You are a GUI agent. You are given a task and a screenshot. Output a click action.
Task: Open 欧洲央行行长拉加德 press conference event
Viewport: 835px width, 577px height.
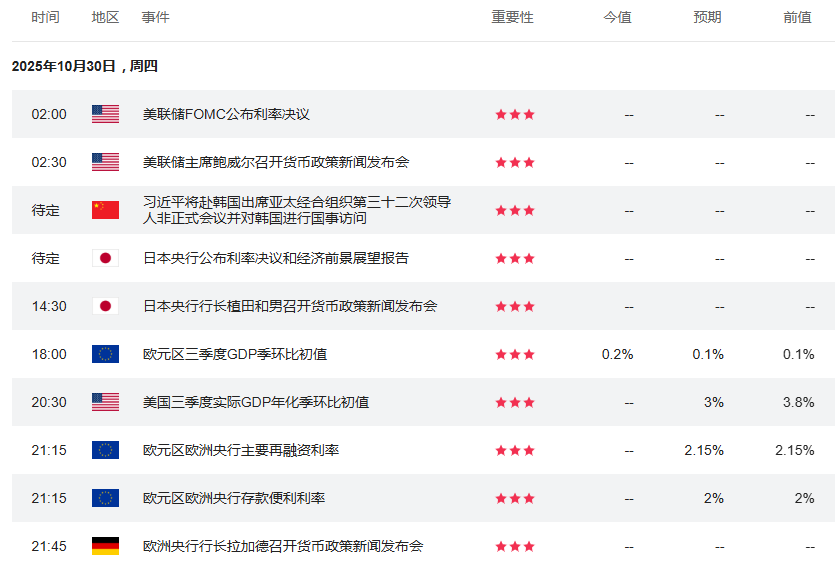[x=283, y=546]
